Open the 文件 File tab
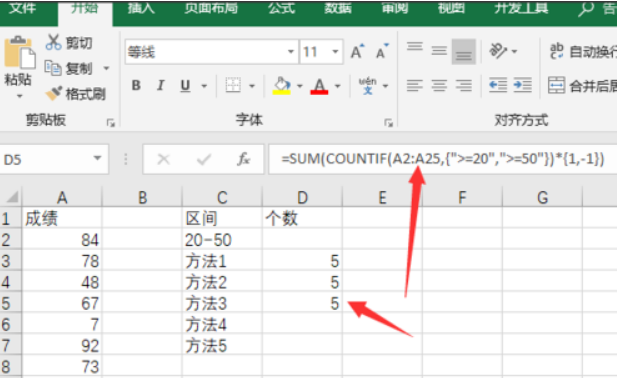 click(22, 8)
